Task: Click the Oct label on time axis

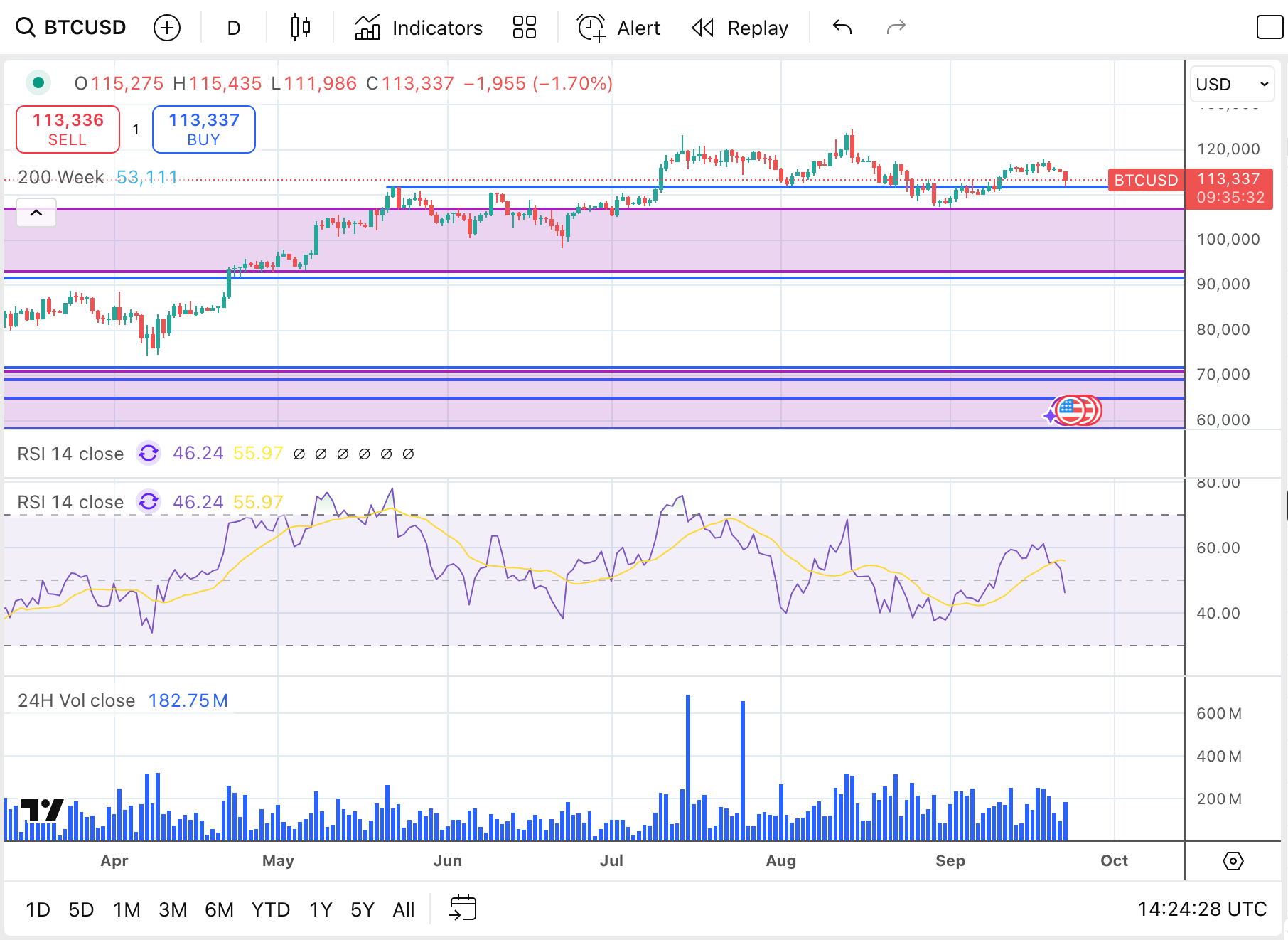Action: click(1114, 860)
